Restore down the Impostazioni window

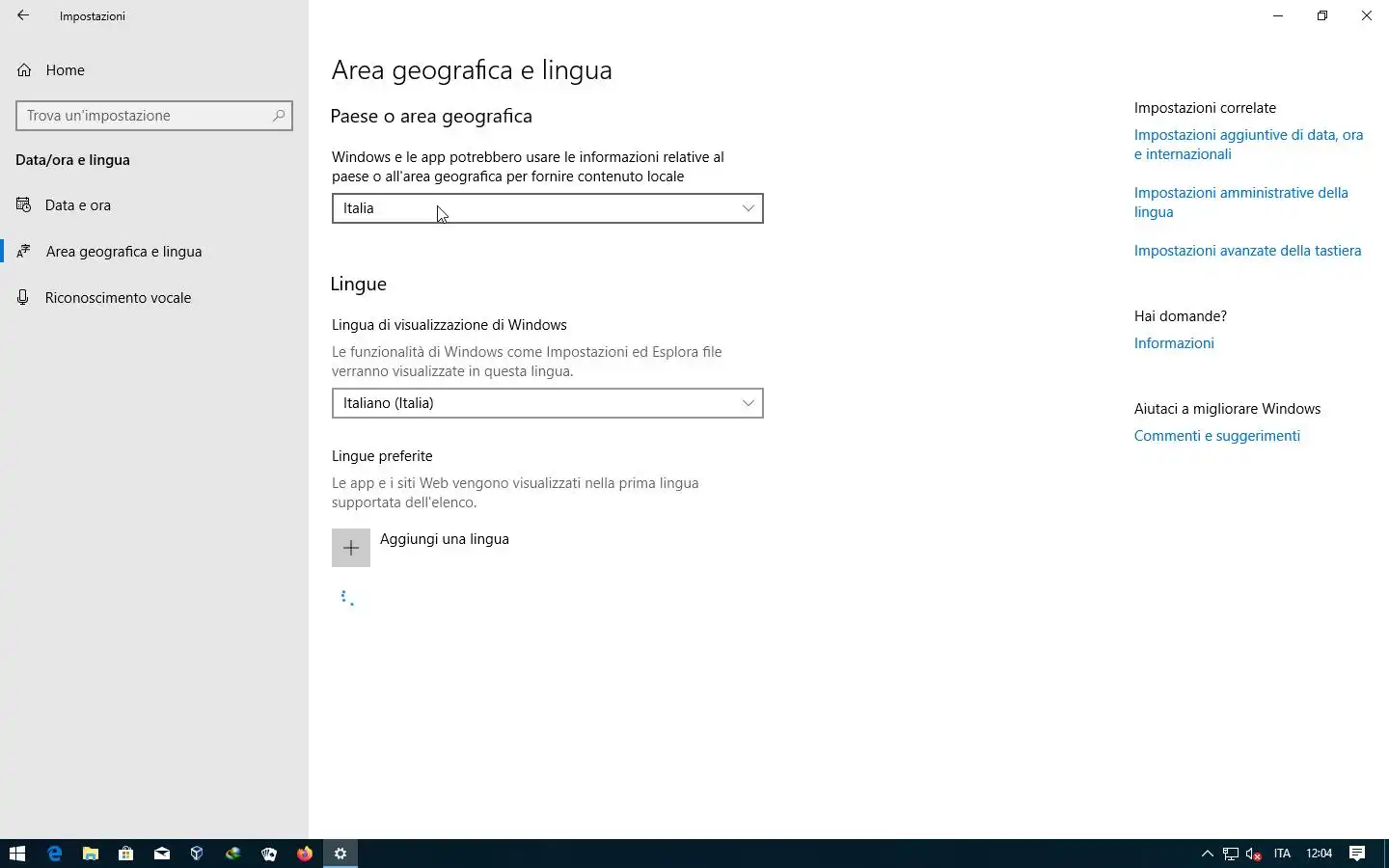[x=1322, y=15]
